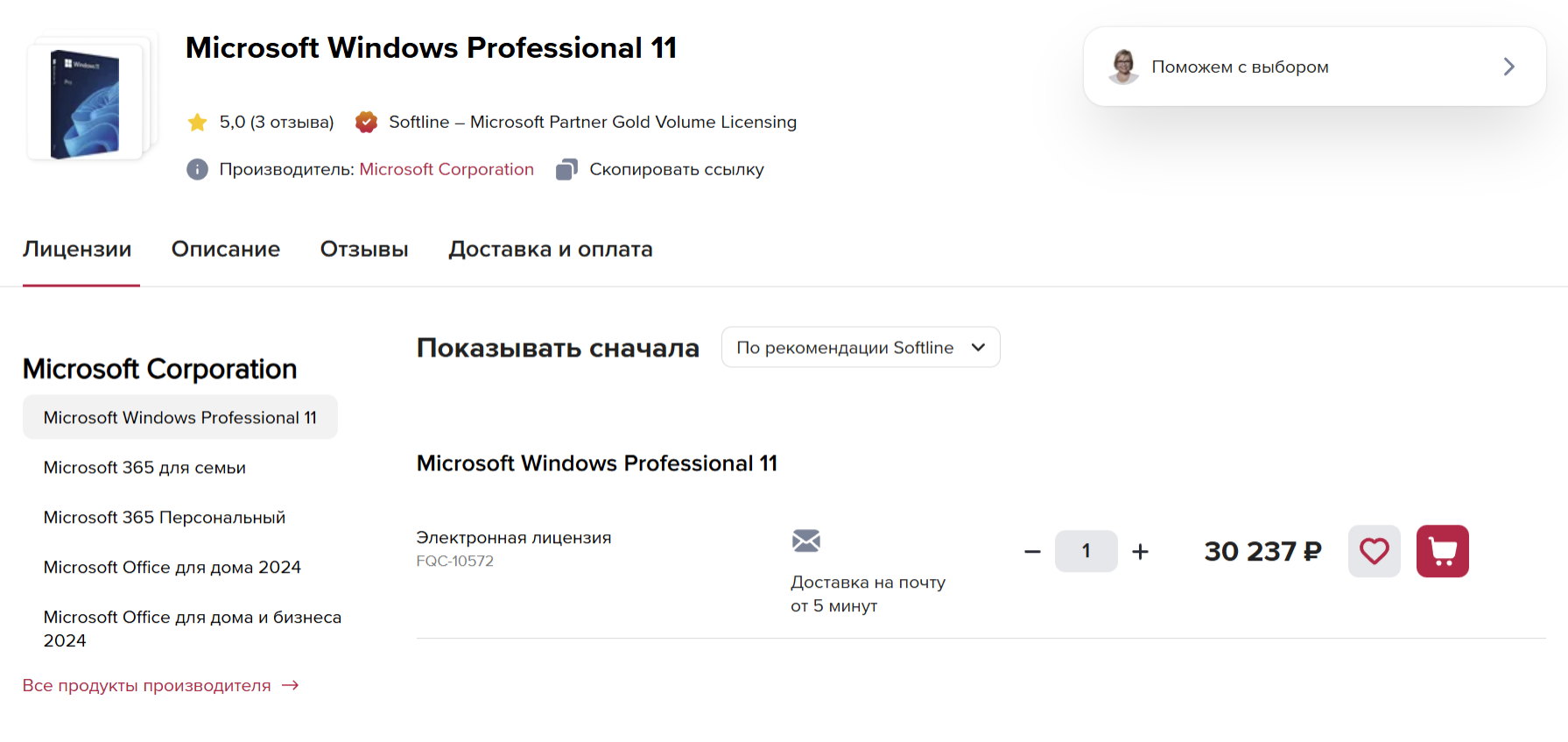Viewport: 1568px width, 742px height.
Task: Click the price 30 237 ₽
Action: point(1262,551)
